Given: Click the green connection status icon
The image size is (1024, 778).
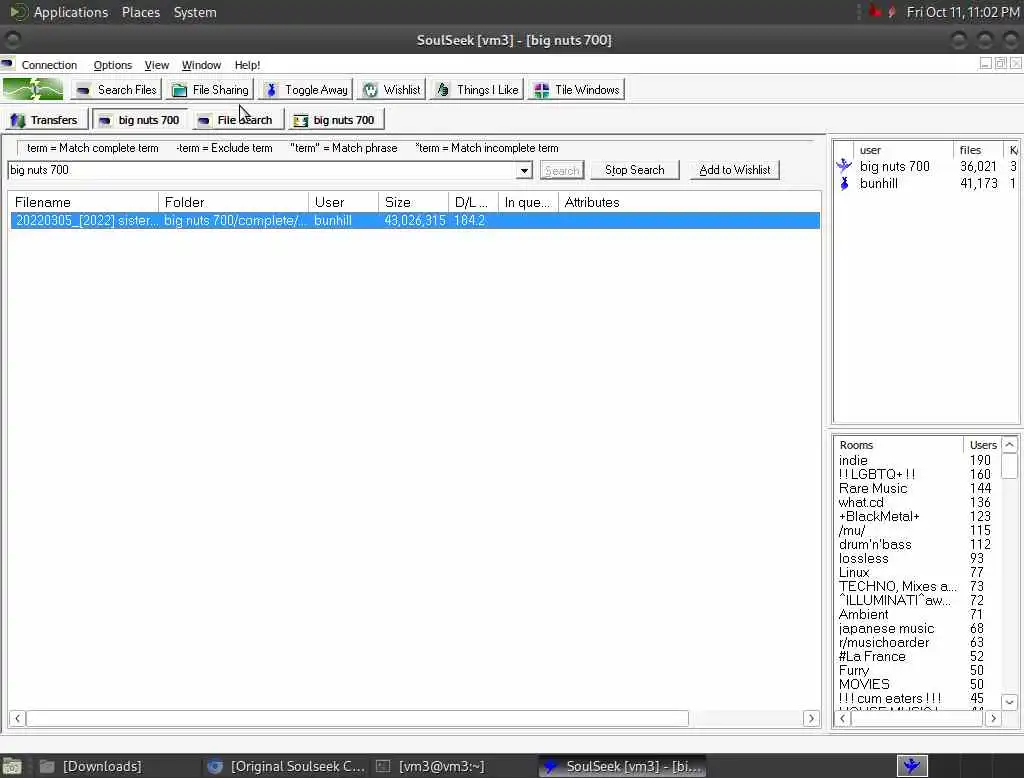Looking at the screenshot, I should 33,89.
